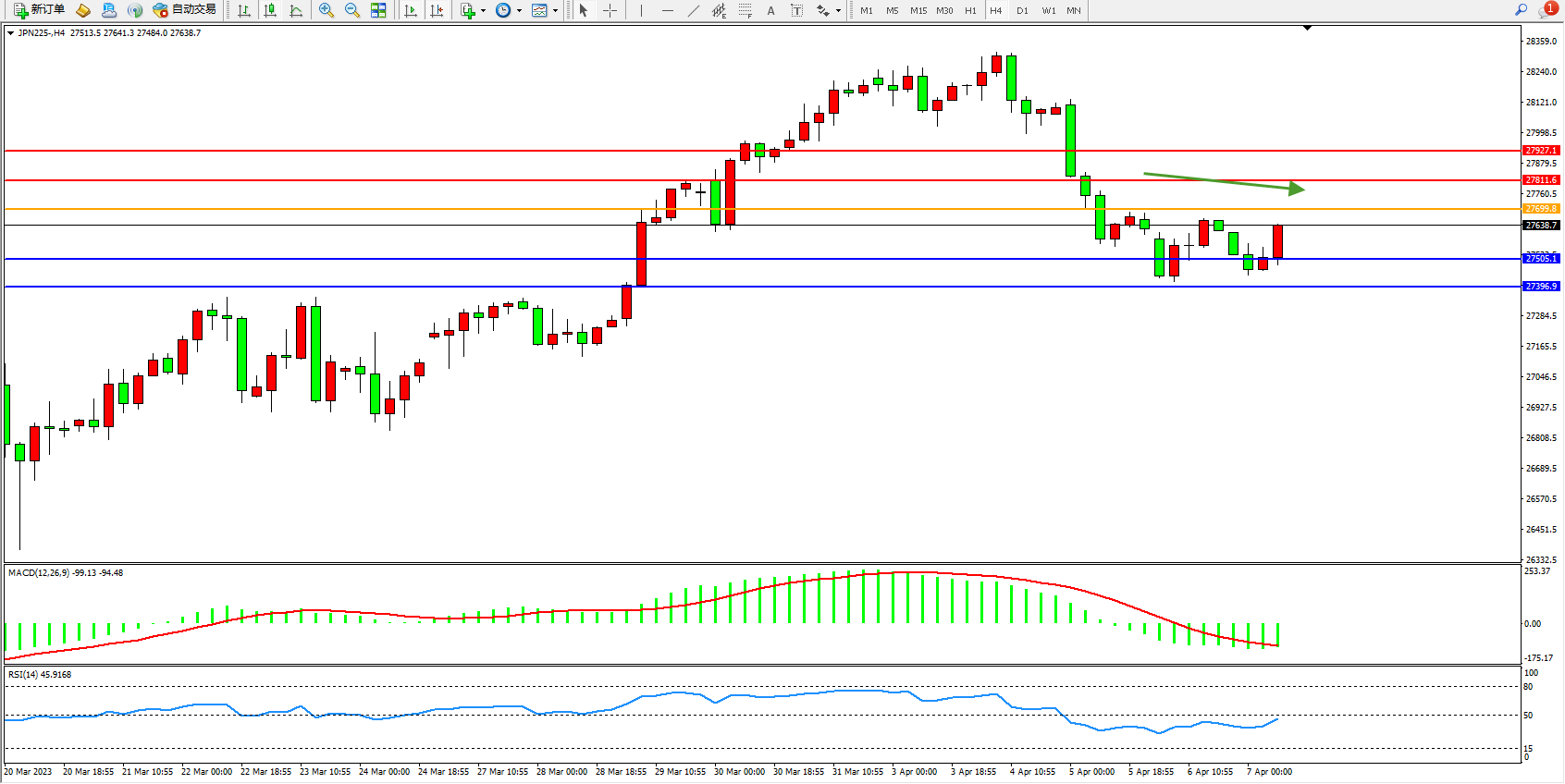Switch chart to candlestick mode

tap(270, 10)
